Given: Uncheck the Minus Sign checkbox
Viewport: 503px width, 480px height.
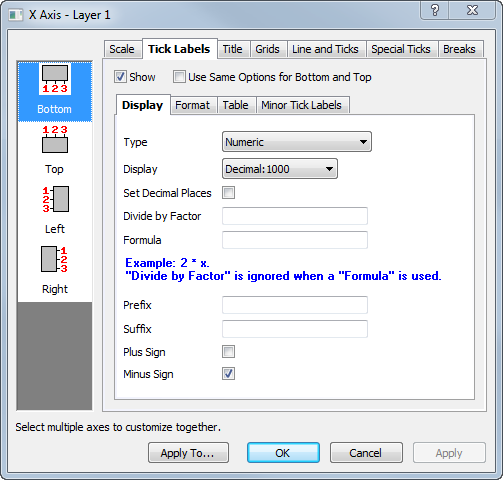Looking at the screenshot, I should [x=228, y=374].
